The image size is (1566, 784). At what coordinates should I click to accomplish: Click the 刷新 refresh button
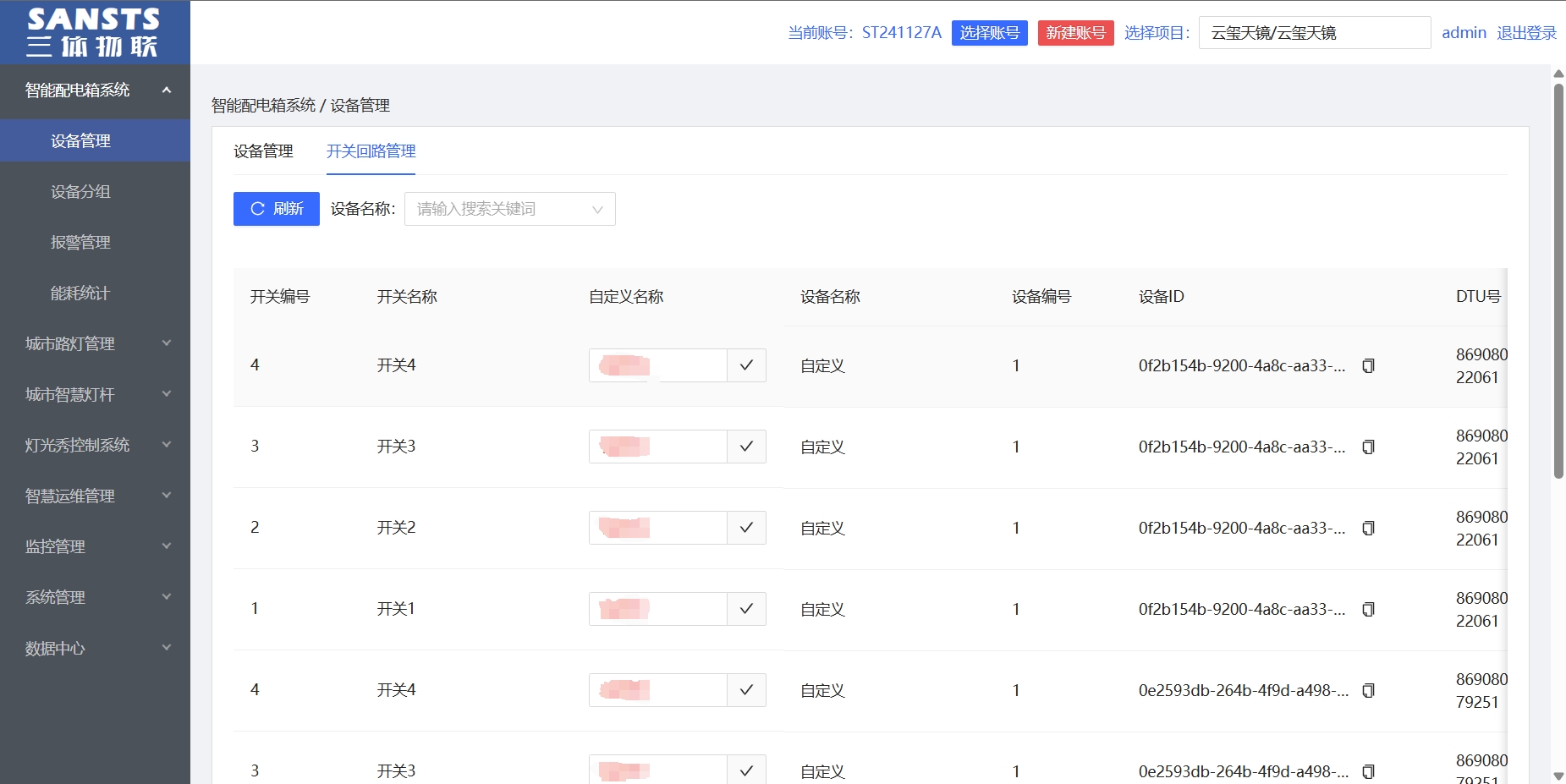point(277,209)
